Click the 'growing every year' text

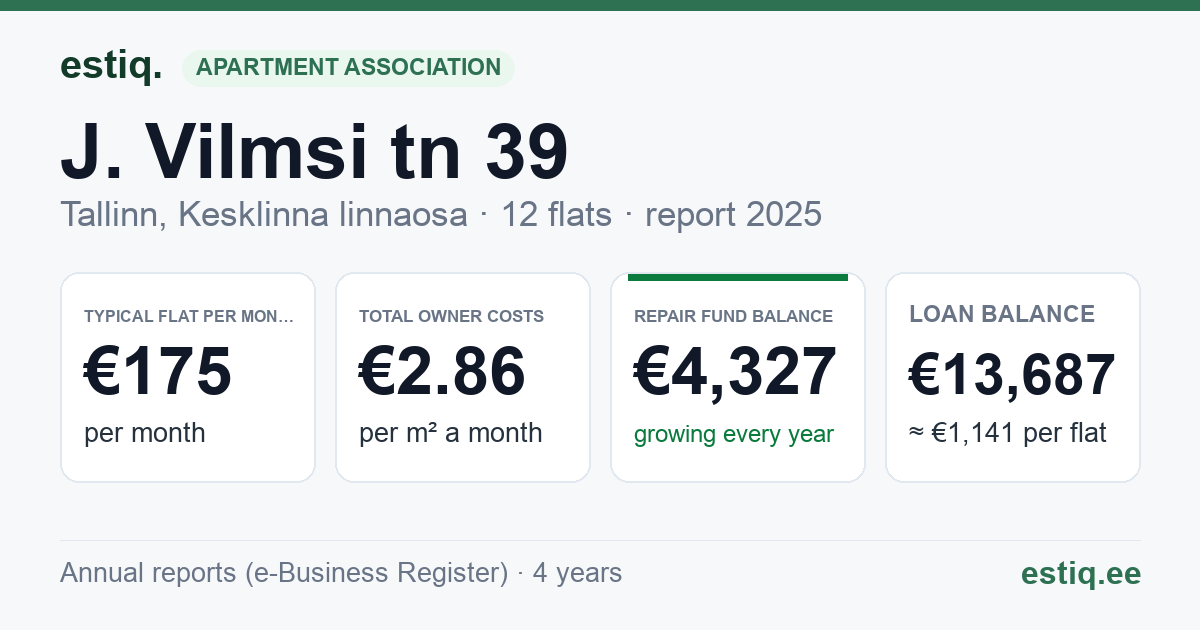click(x=734, y=434)
